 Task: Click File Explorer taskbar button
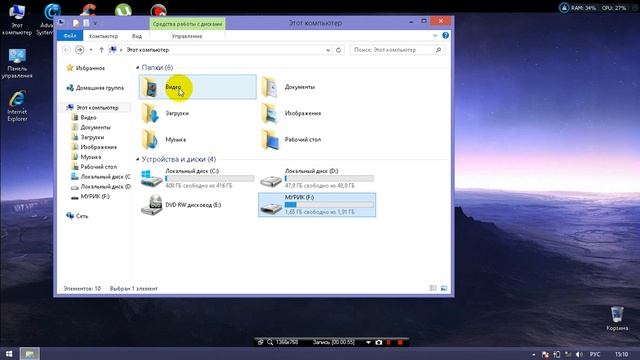[x=30, y=353]
